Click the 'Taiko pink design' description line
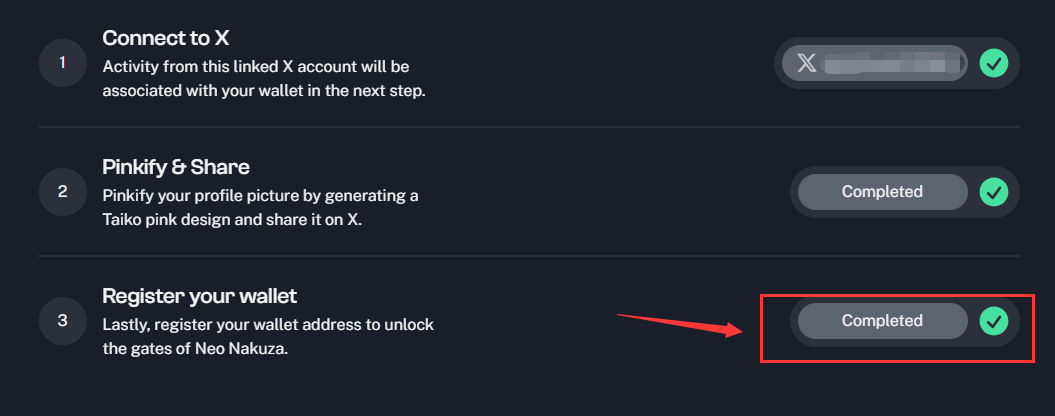 pos(232,220)
